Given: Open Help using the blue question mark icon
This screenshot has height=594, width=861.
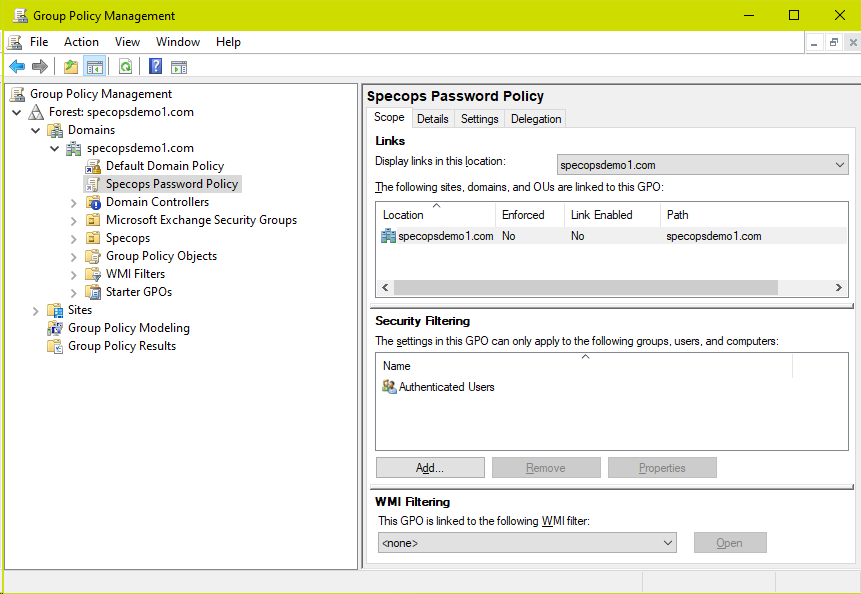Looking at the screenshot, I should (155, 66).
